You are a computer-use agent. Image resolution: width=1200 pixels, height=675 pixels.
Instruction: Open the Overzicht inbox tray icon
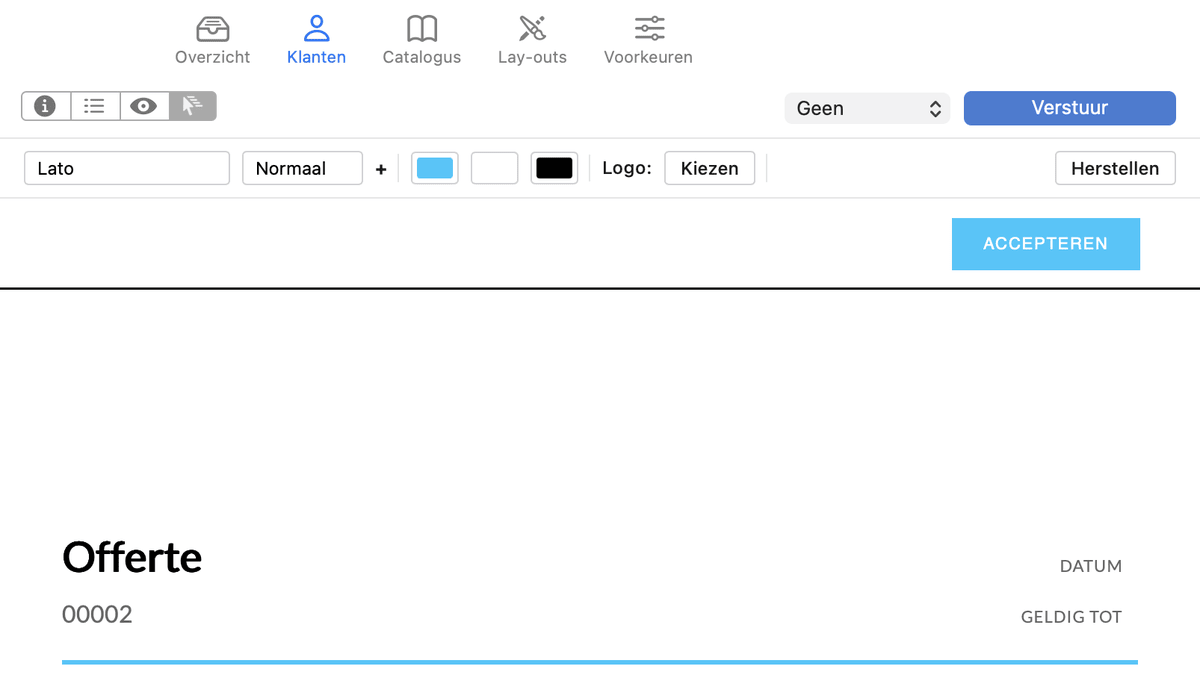pyautogui.click(x=212, y=28)
